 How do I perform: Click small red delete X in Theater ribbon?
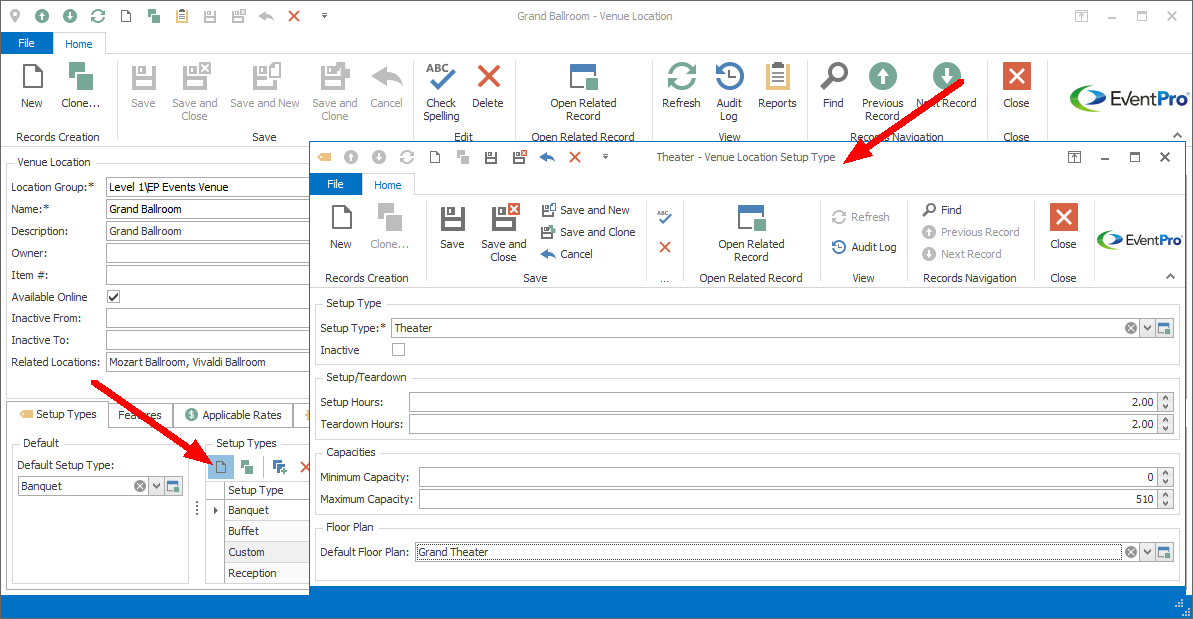665,247
